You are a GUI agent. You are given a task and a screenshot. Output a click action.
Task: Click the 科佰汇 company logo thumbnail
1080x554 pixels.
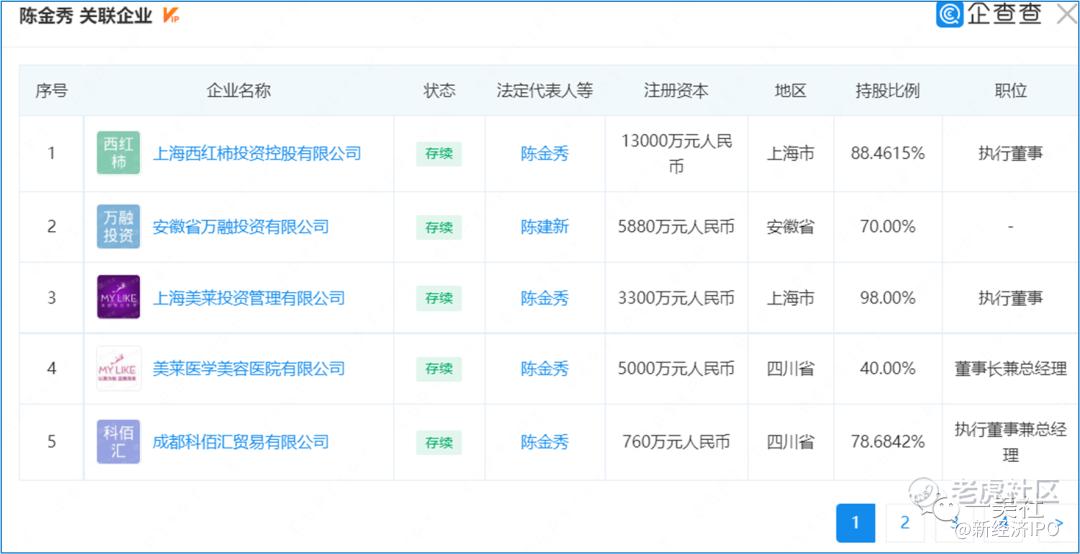coord(118,442)
